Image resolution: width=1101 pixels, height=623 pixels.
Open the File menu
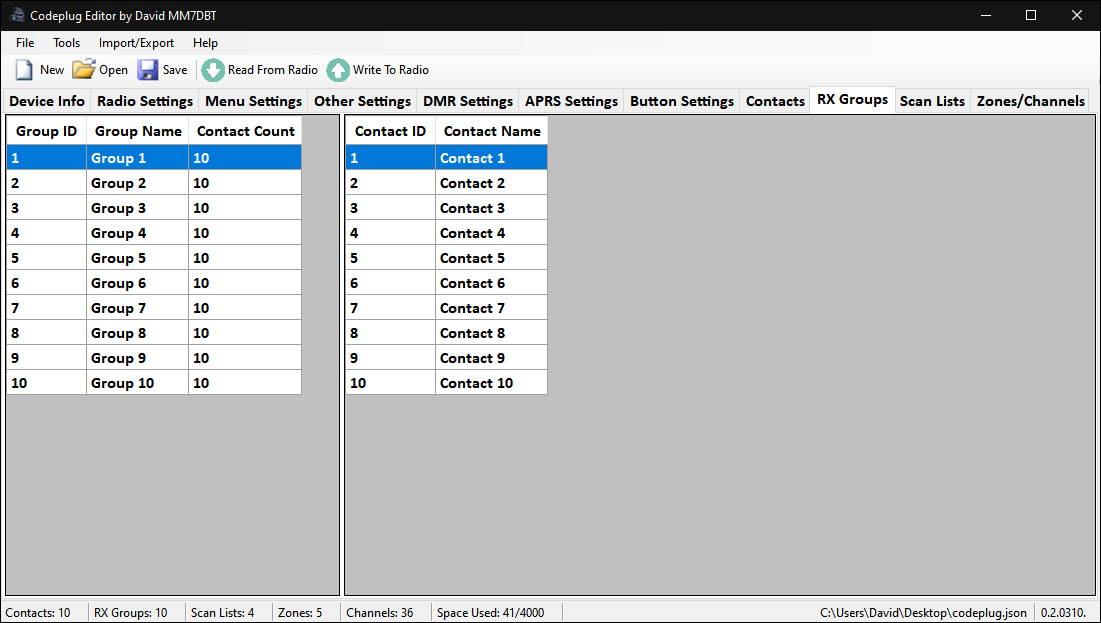click(x=25, y=43)
